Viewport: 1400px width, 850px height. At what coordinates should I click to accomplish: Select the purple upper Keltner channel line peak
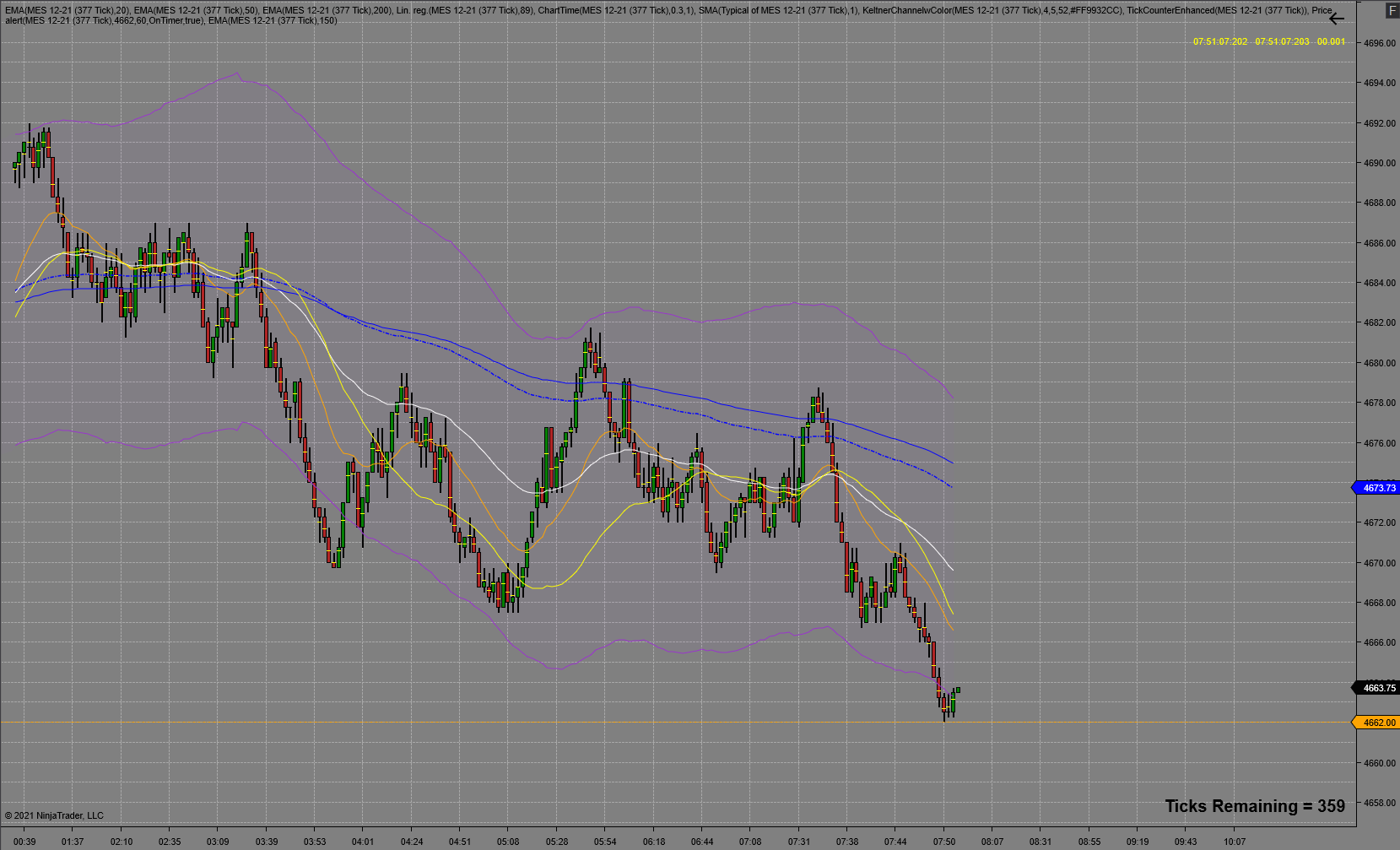tap(237, 73)
